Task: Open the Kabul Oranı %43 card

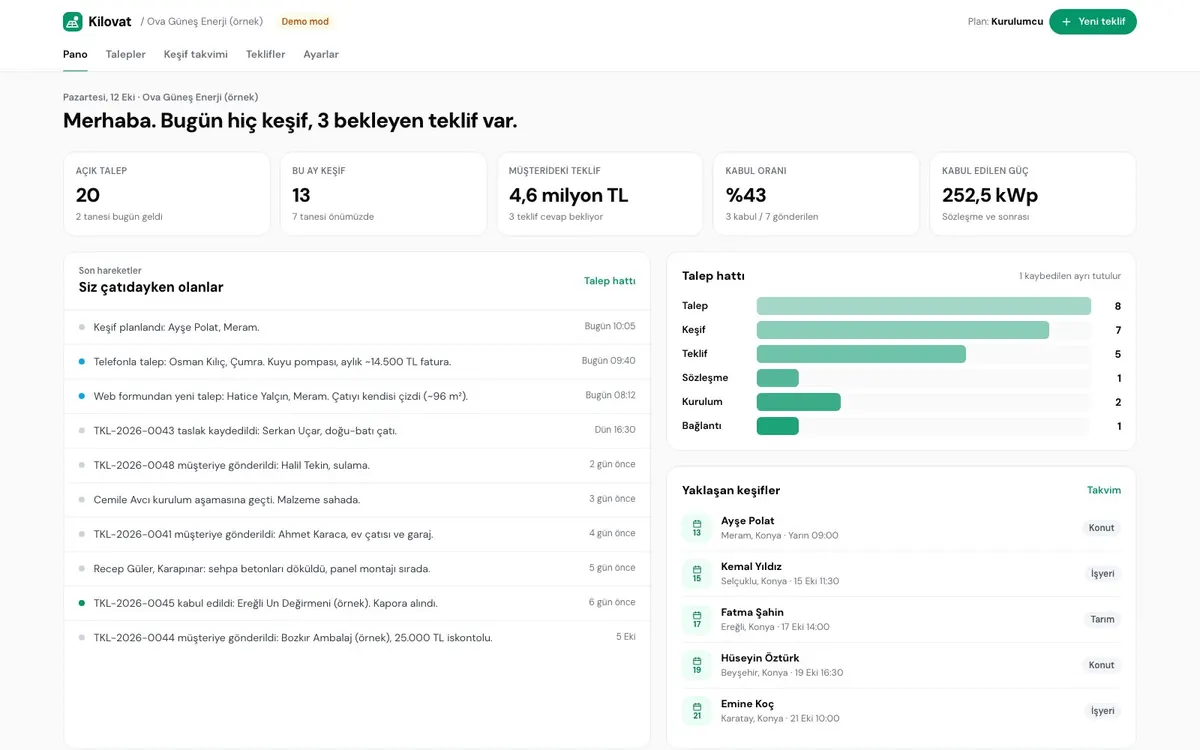Action: (816, 194)
